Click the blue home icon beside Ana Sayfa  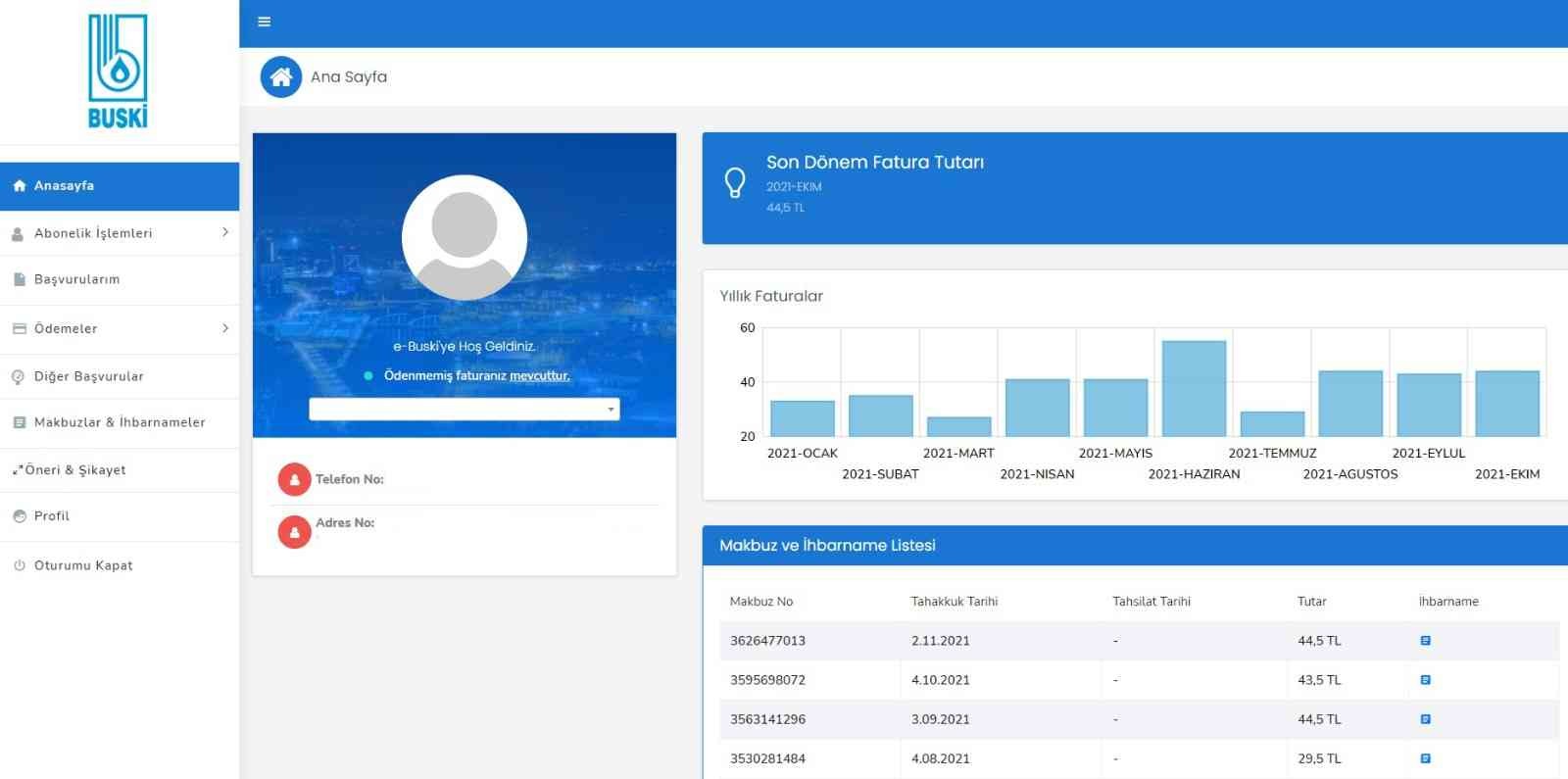point(281,76)
